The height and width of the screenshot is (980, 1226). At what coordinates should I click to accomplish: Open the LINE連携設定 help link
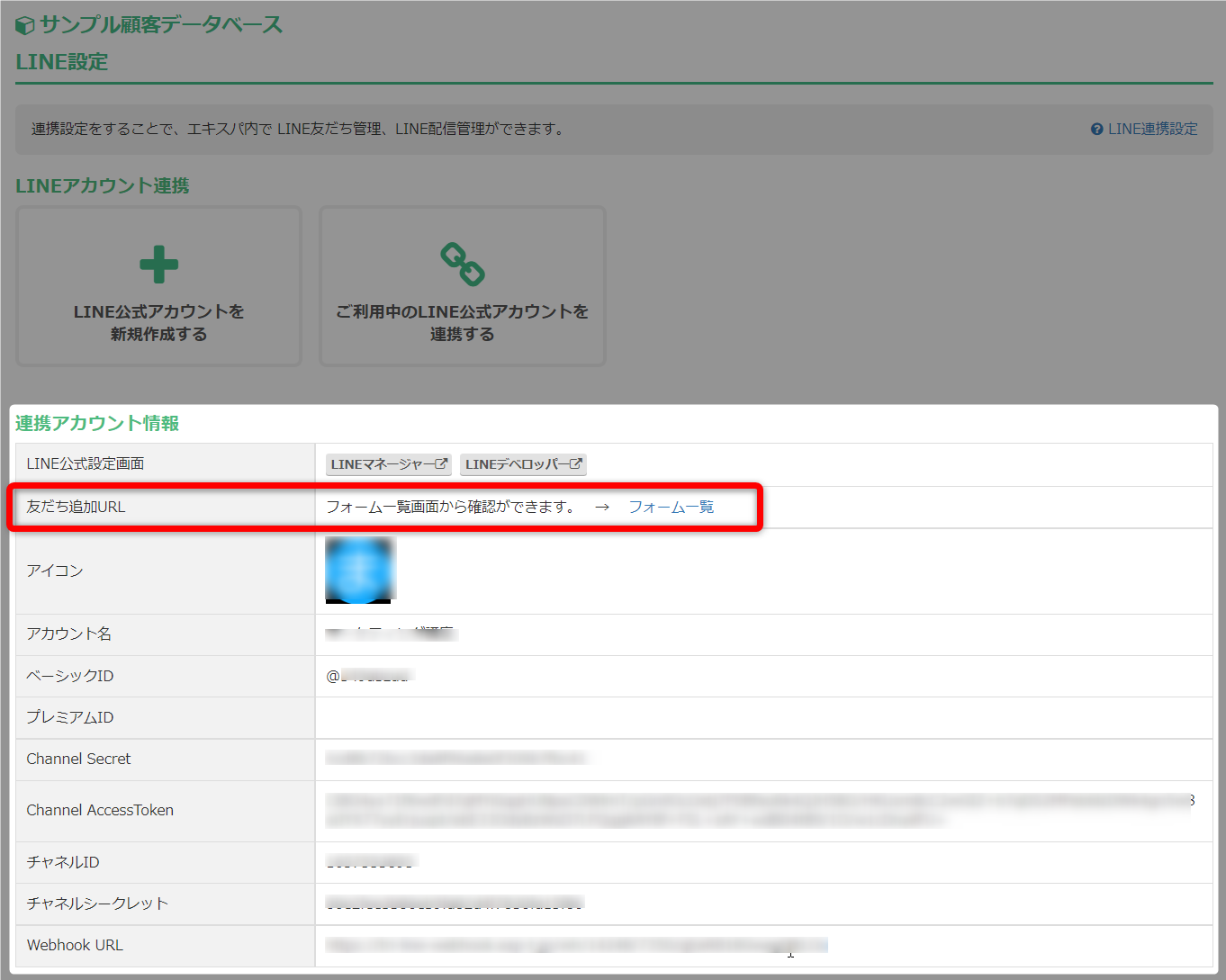[1152, 130]
